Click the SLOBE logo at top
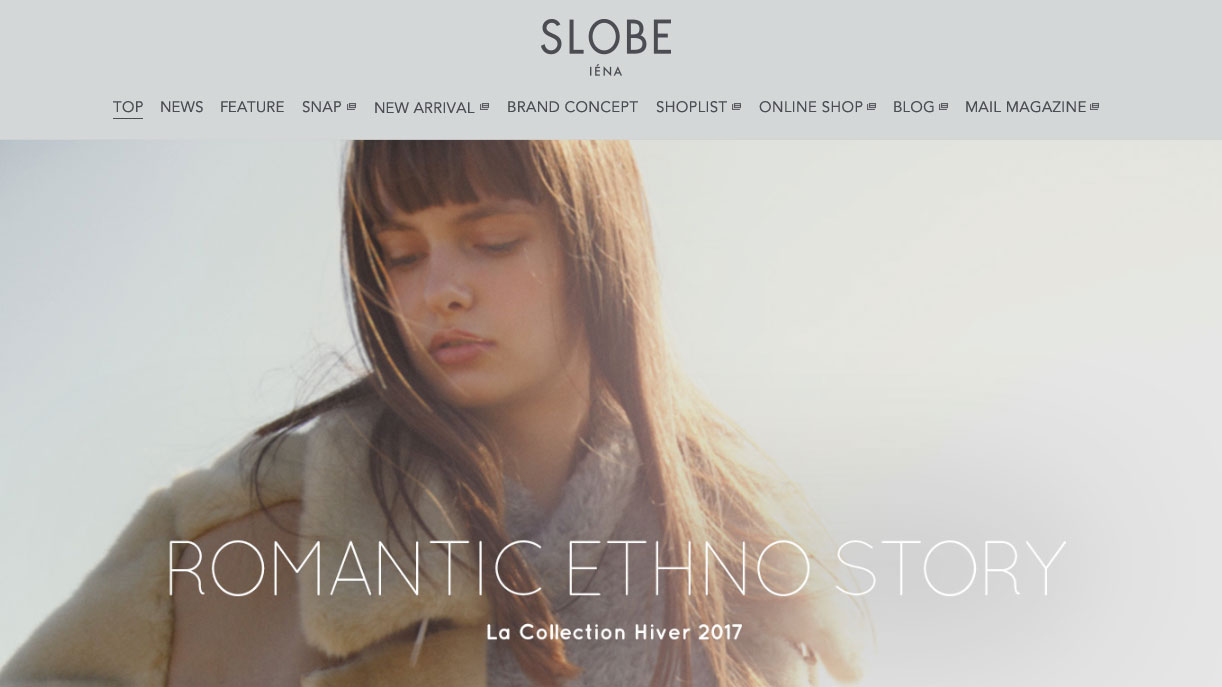1222x687 pixels. [x=606, y=37]
